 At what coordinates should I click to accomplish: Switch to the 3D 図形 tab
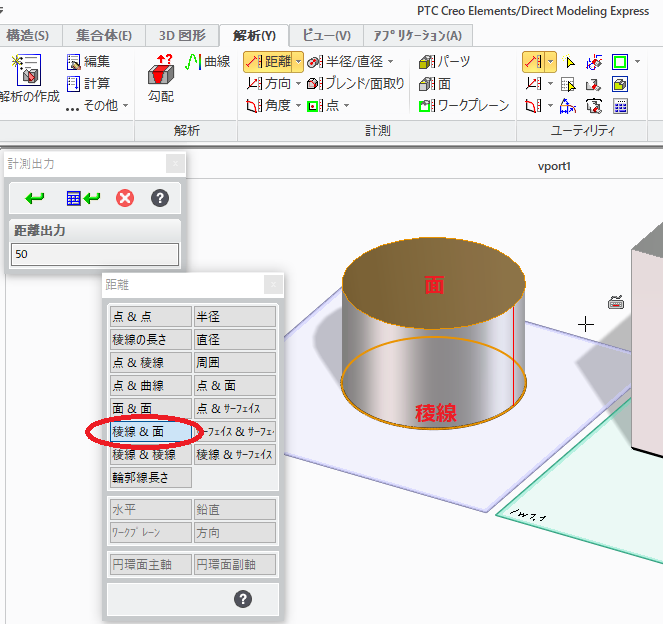pos(183,35)
